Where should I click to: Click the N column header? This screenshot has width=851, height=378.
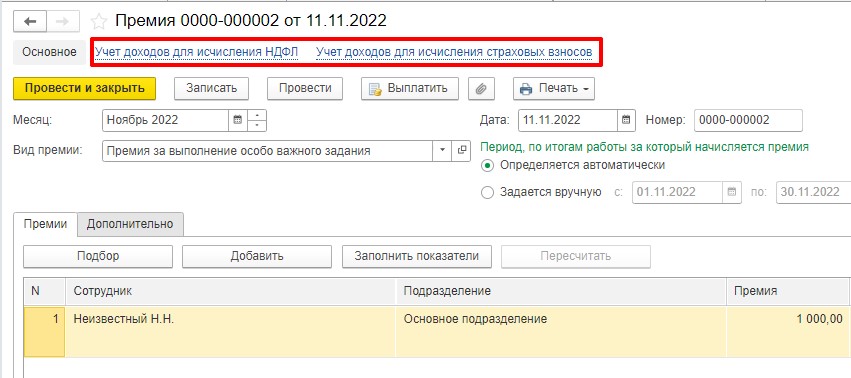click(45, 291)
